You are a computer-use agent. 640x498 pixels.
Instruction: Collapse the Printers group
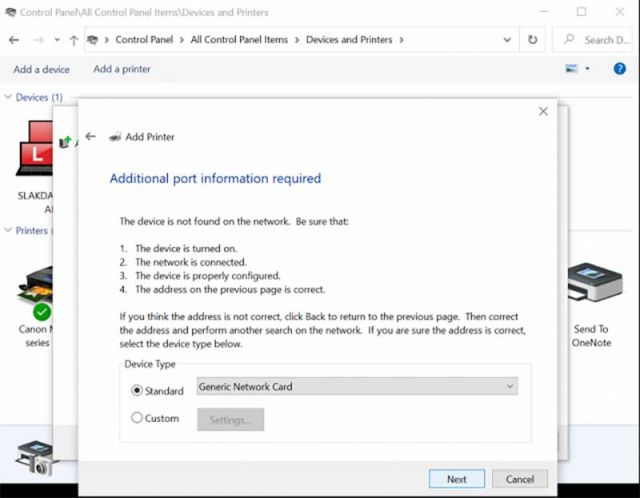pos(8,230)
